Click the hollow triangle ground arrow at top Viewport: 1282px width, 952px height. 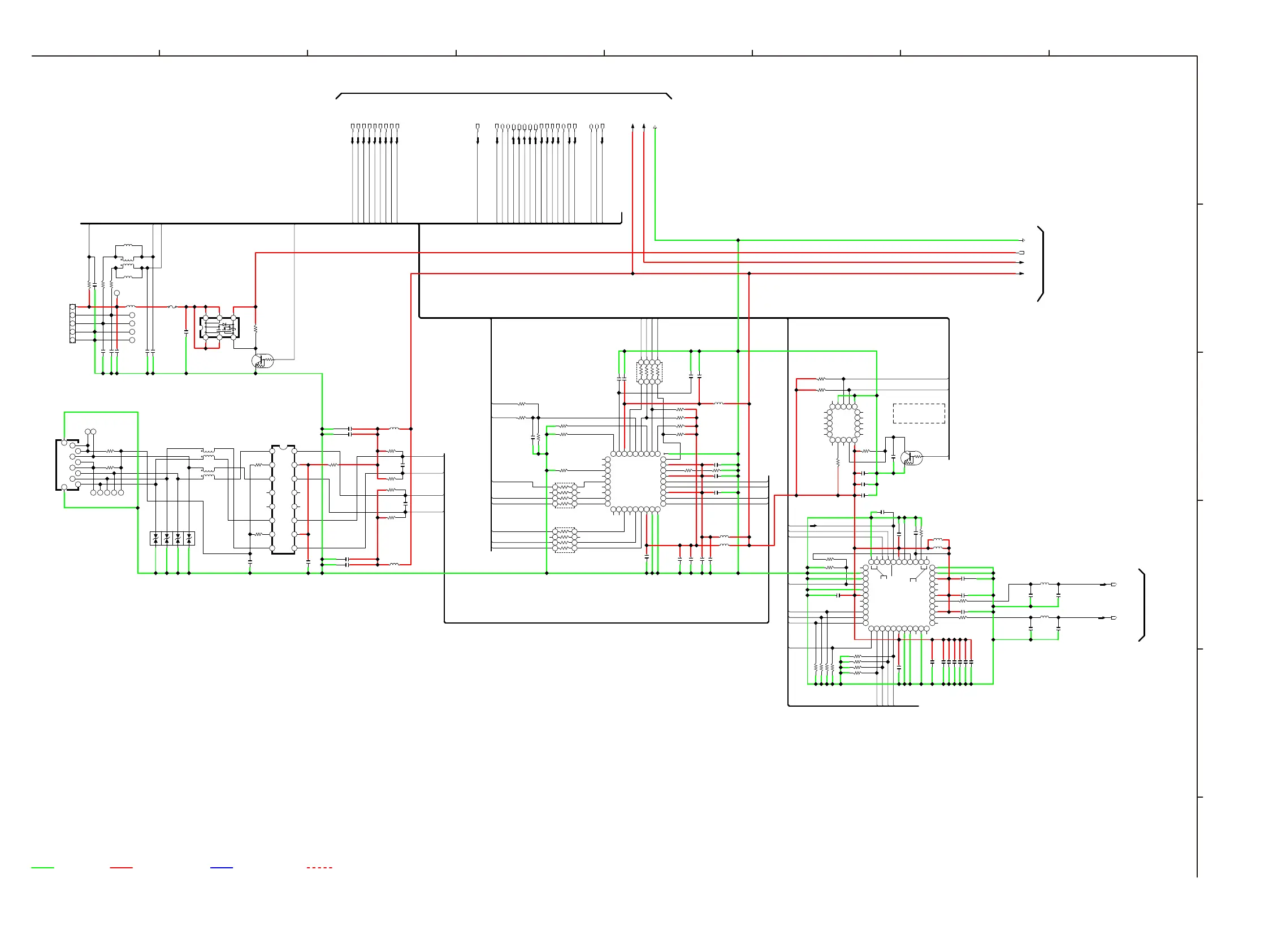click(655, 127)
